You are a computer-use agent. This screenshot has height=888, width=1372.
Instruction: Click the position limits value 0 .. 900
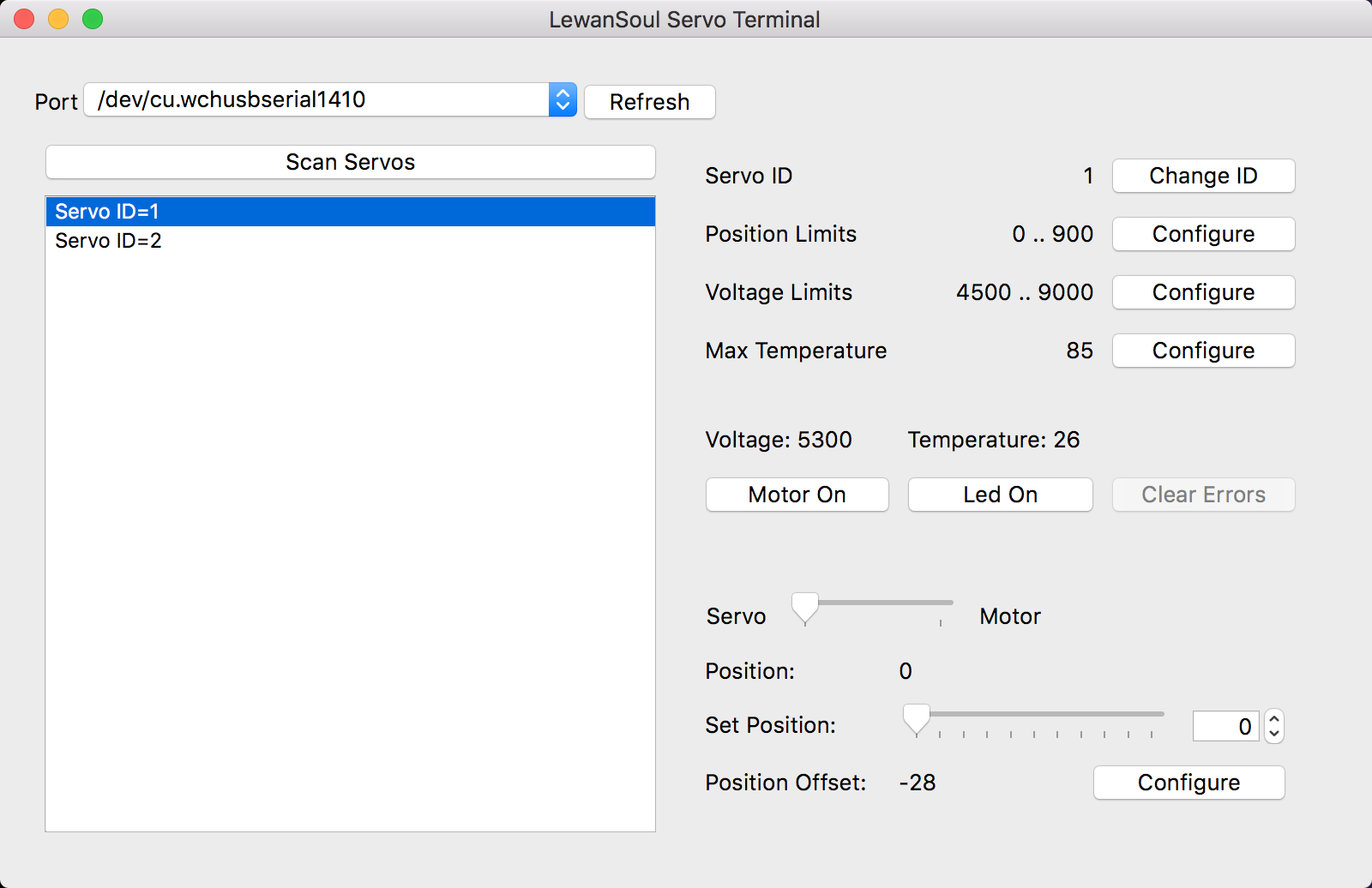1053,234
